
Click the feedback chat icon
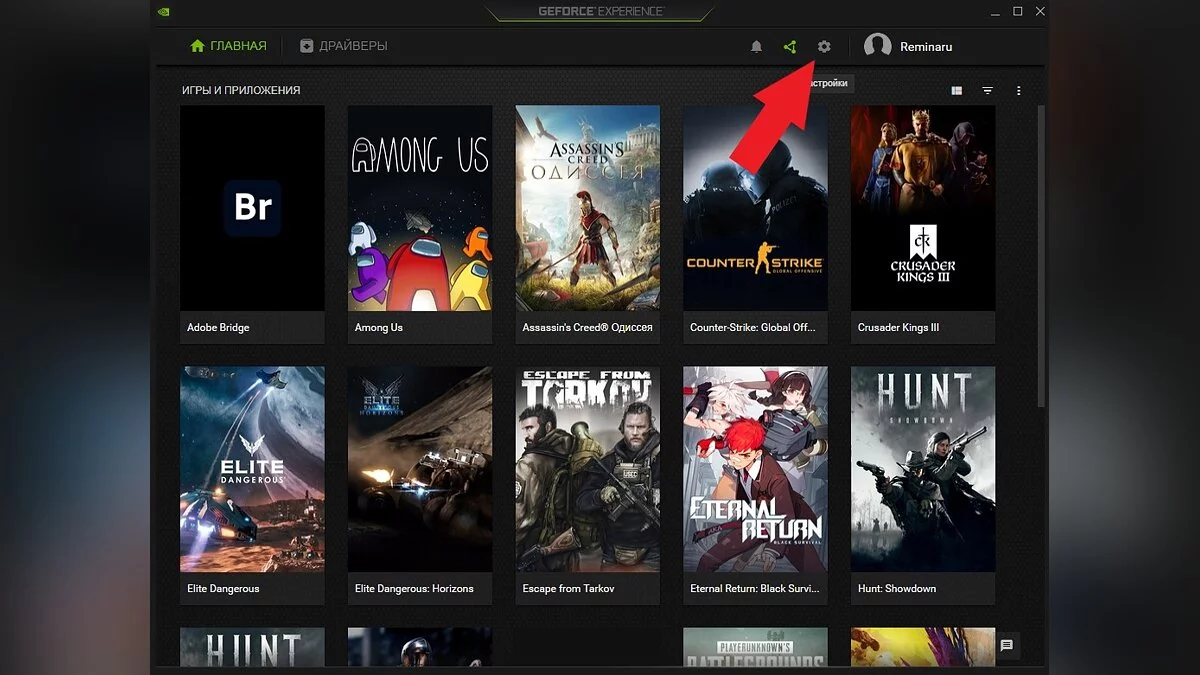(x=1006, y=645)
